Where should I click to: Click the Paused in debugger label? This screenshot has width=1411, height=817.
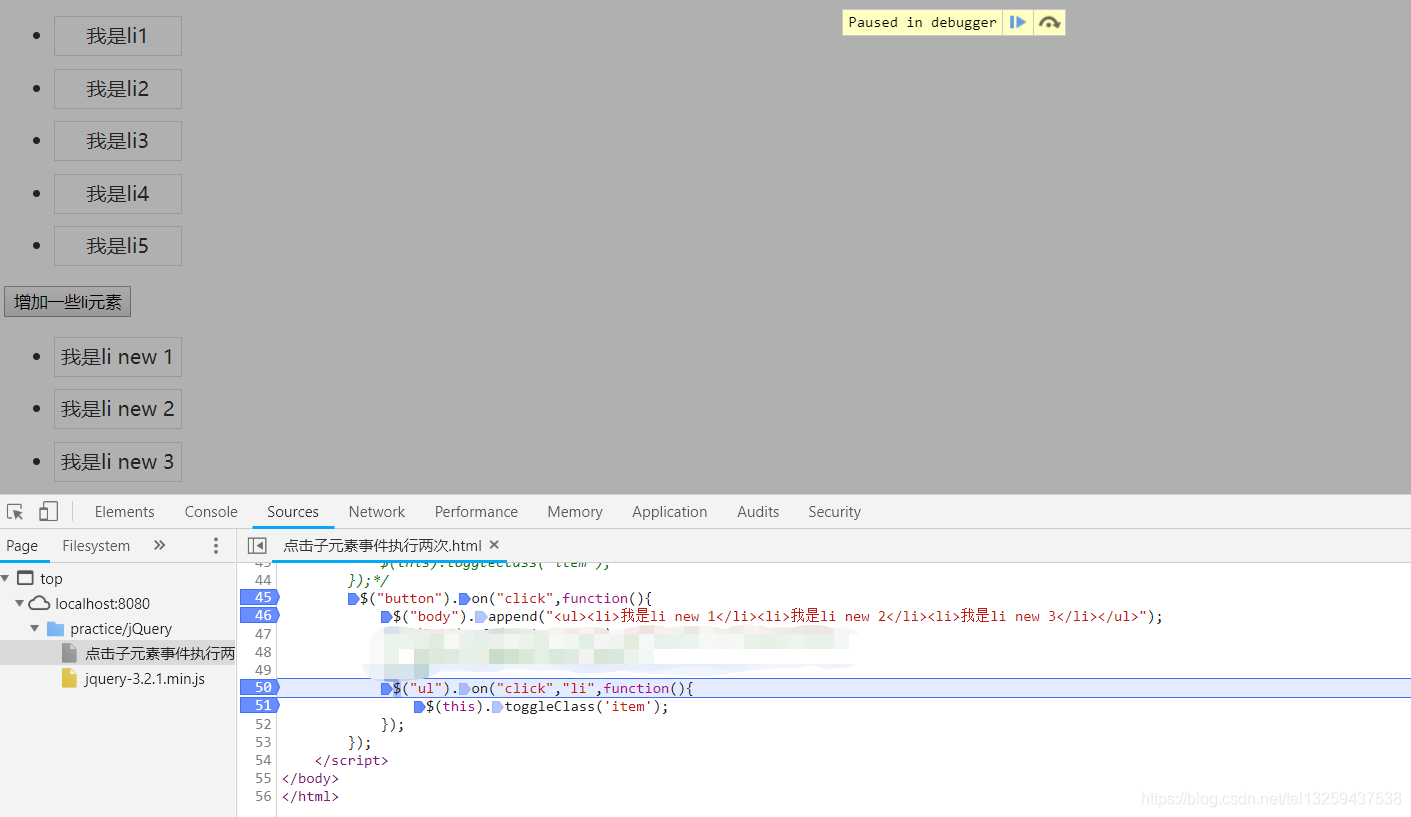922,22
